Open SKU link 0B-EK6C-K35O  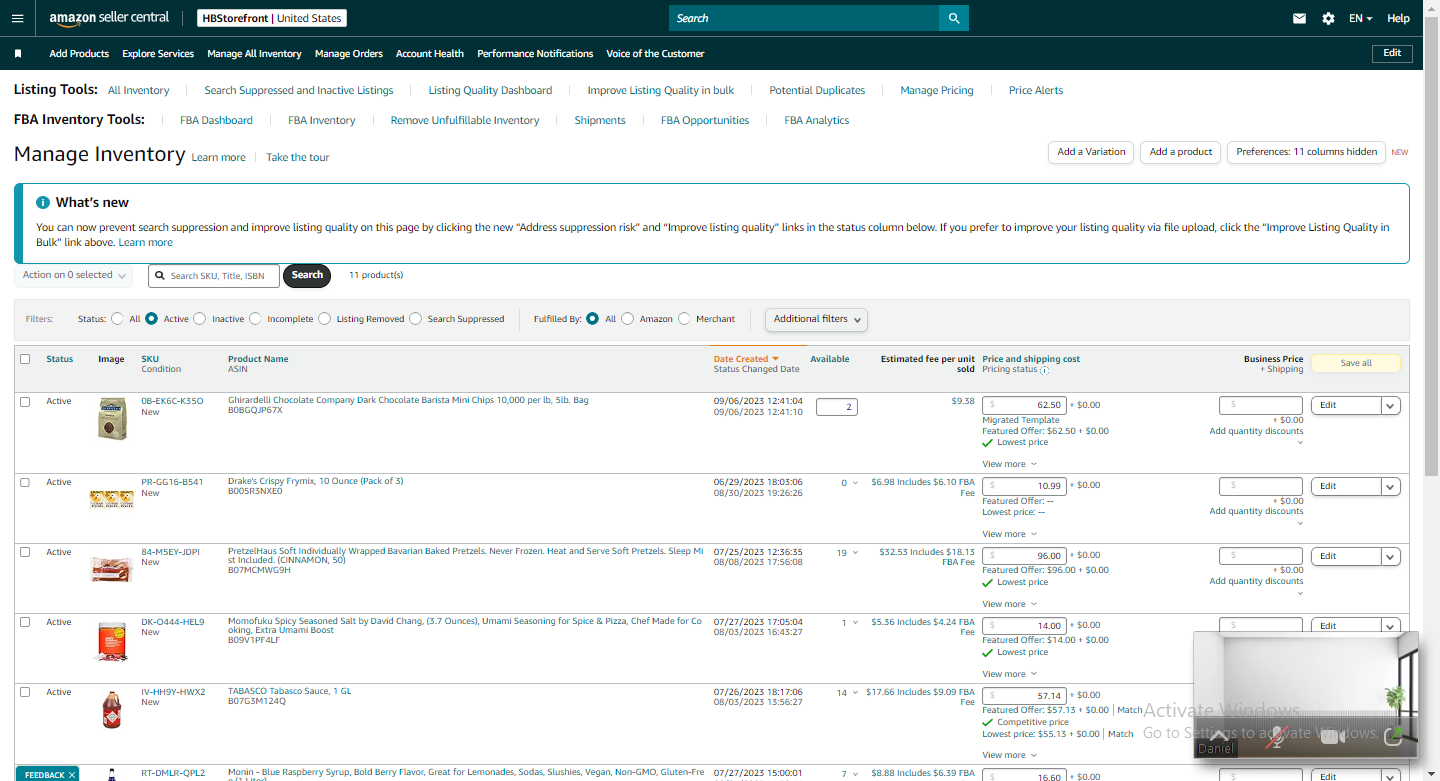point(172,401)
